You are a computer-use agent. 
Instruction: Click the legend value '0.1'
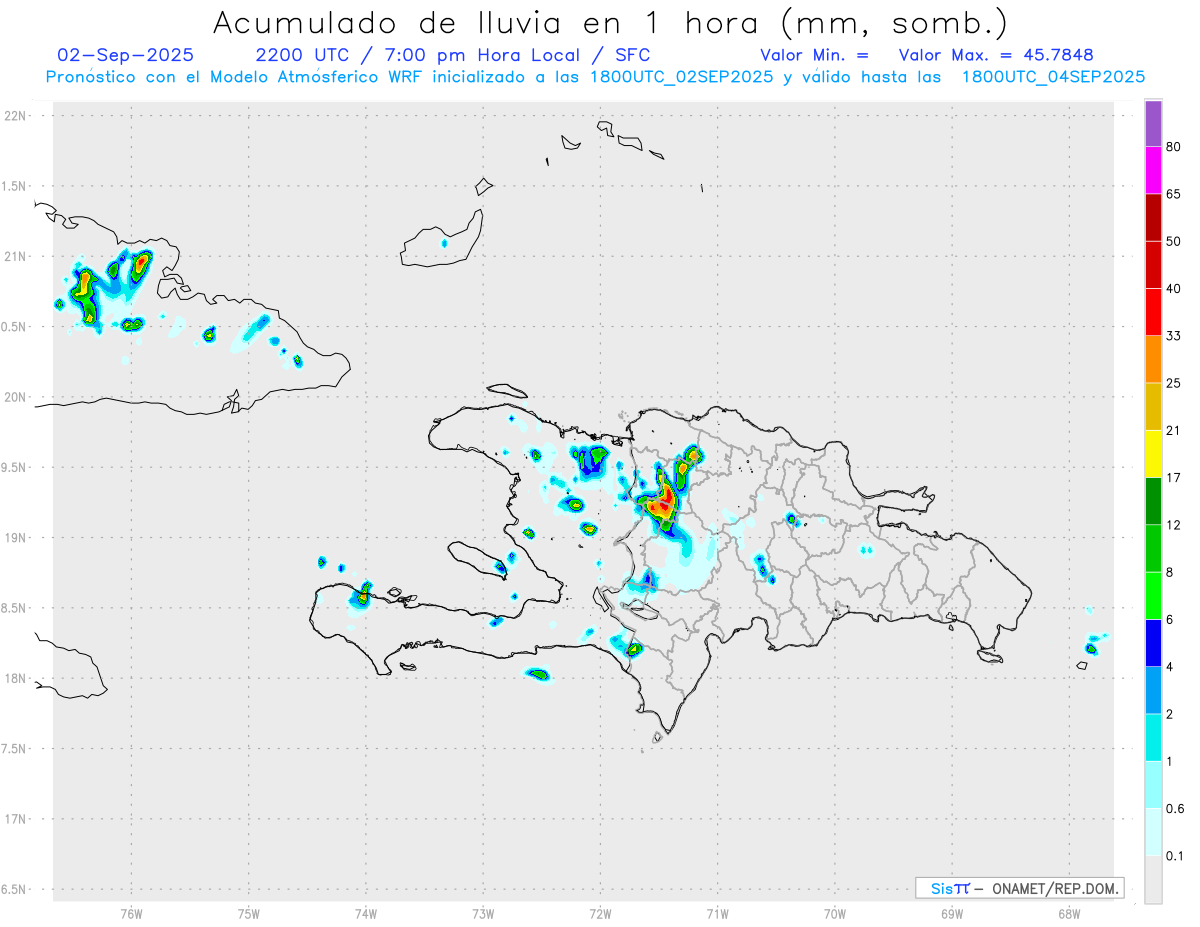click(1176, 856)
